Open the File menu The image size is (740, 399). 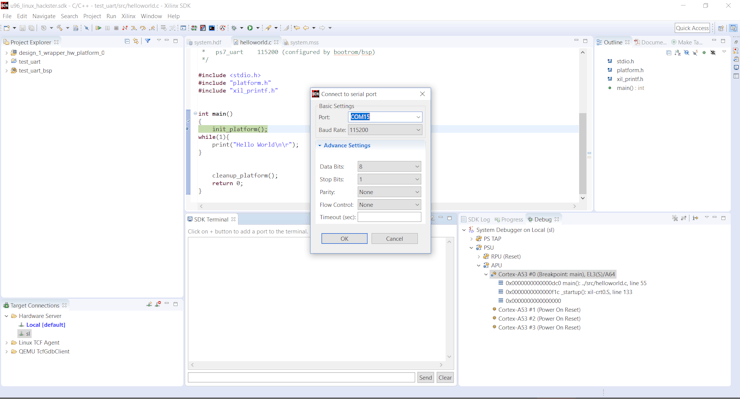coord(7,16)
